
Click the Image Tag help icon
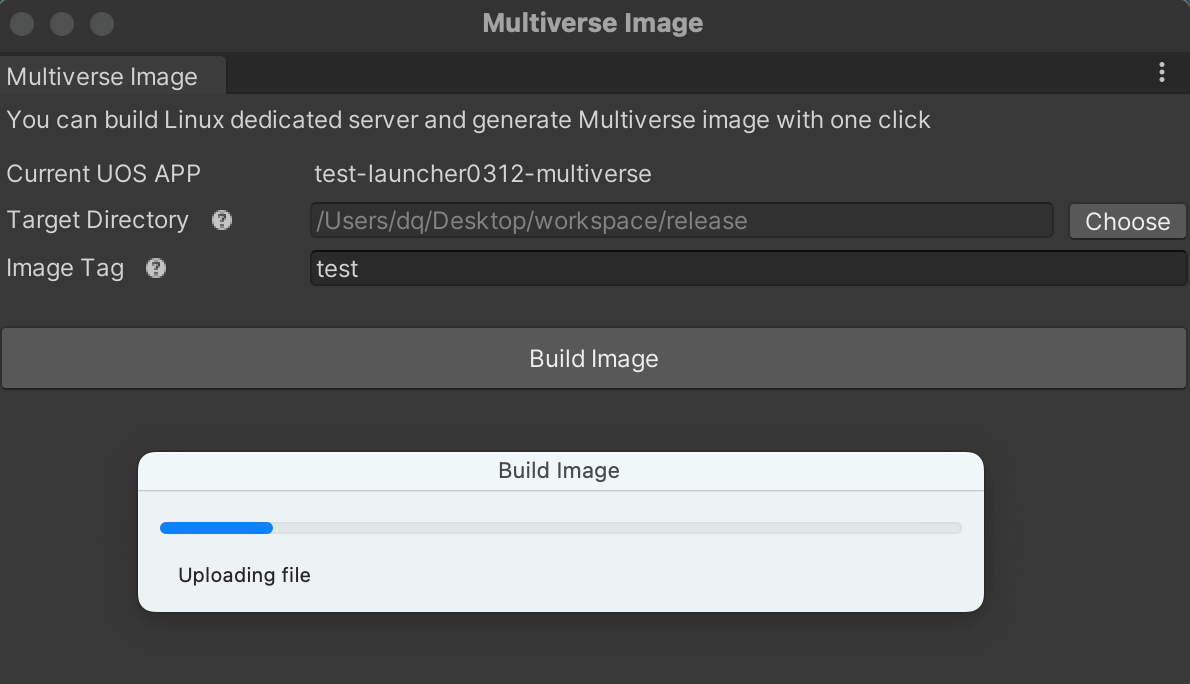tap(156, 268)
